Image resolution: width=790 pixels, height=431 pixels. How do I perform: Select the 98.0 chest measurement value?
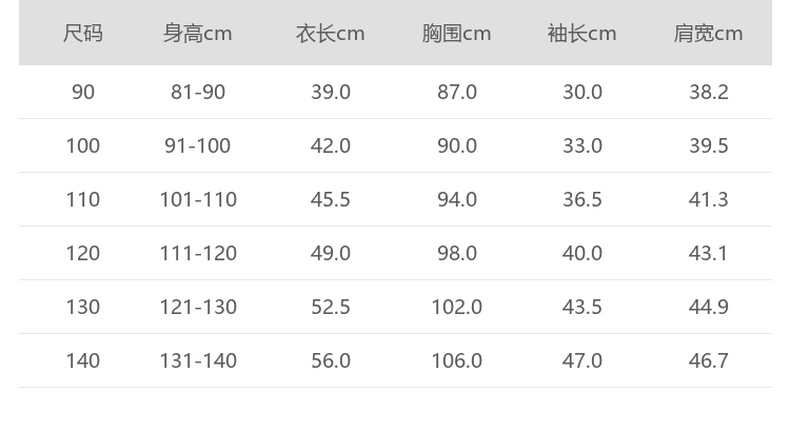point(457,254)
